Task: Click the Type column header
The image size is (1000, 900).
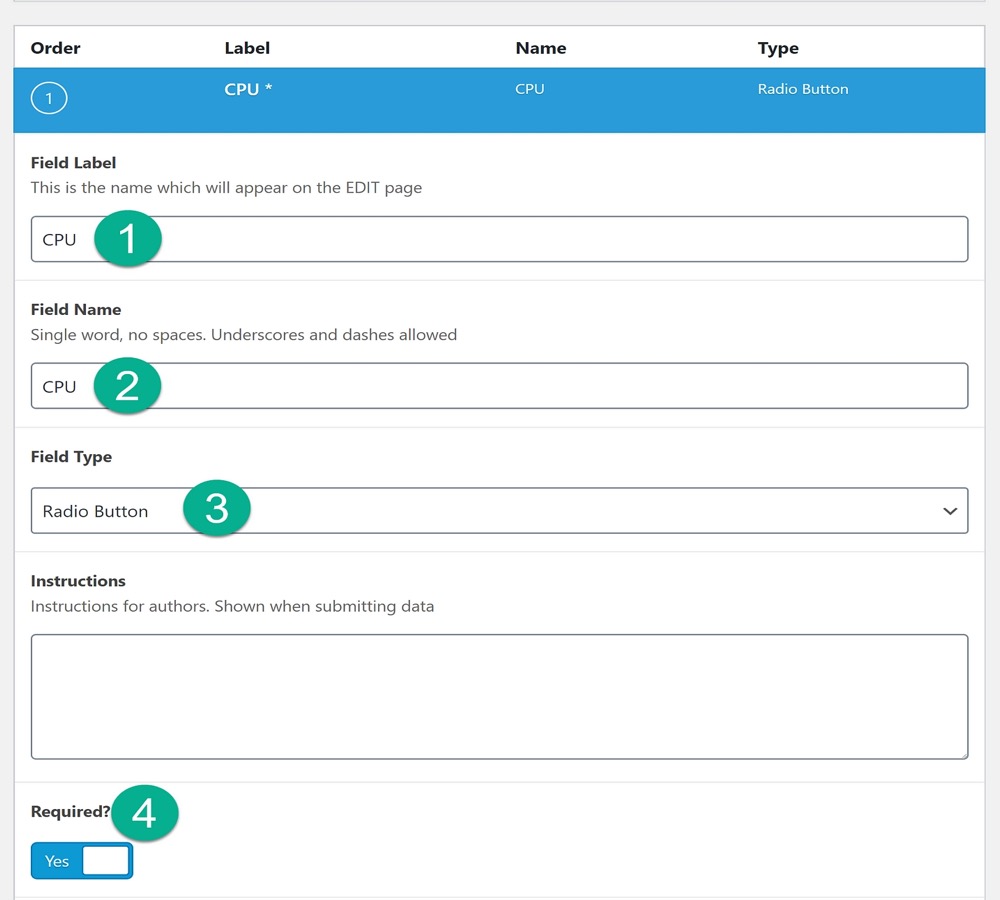Action: 778,48
